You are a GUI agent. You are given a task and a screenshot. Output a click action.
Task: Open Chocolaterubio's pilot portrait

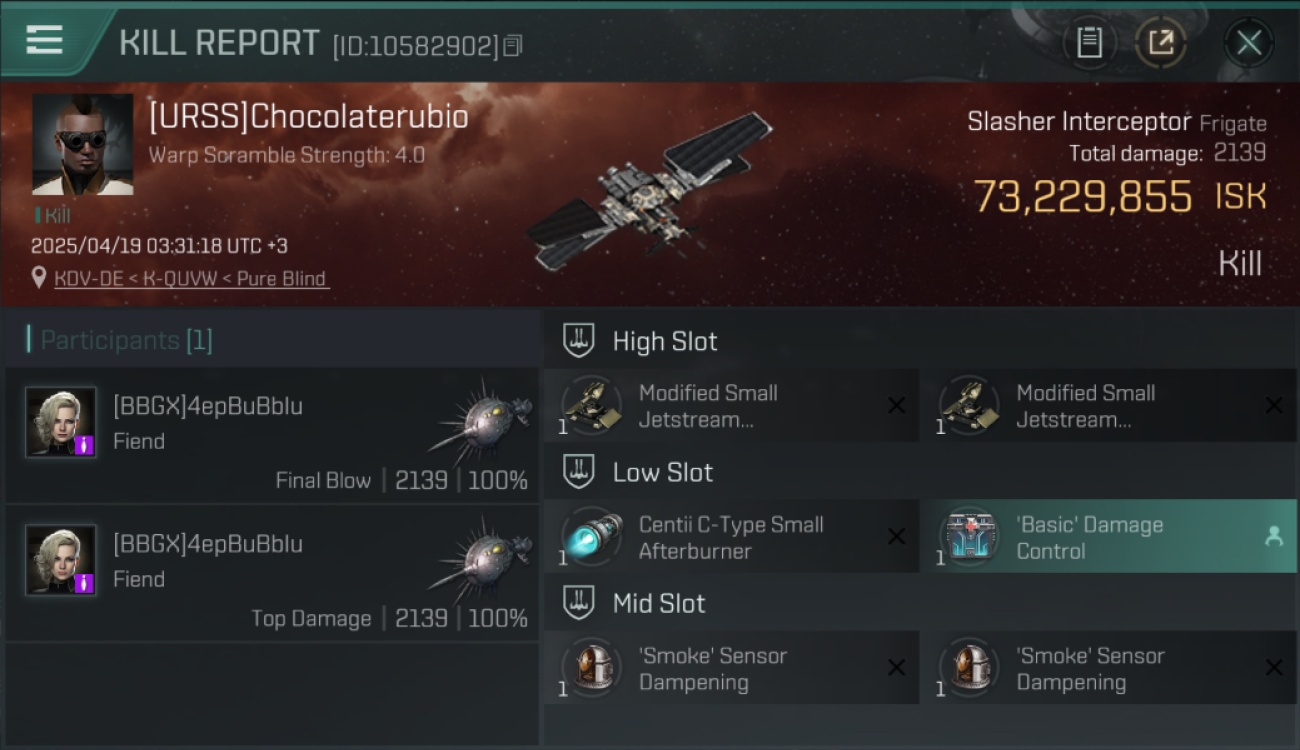pyautogui.click(x=82, y=144)
